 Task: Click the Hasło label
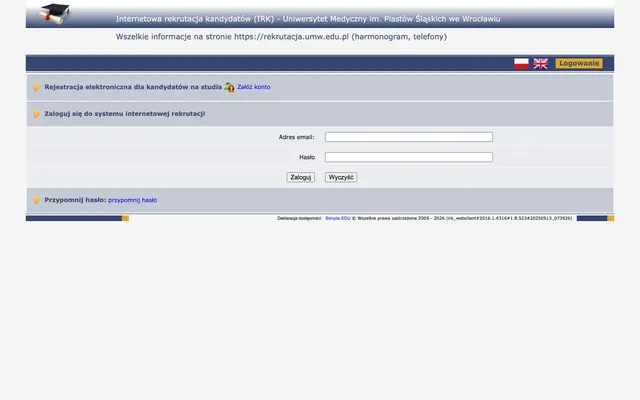307,157
